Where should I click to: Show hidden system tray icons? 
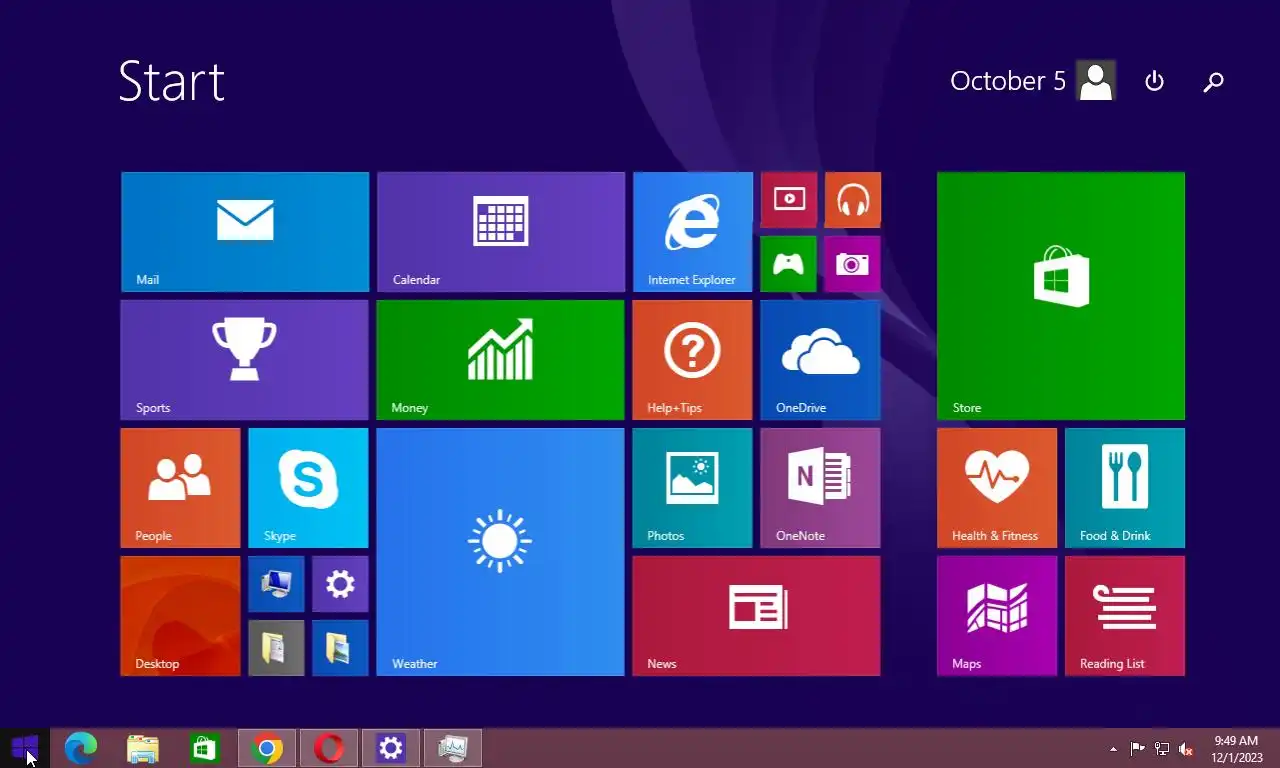(x=1113, y=749)
